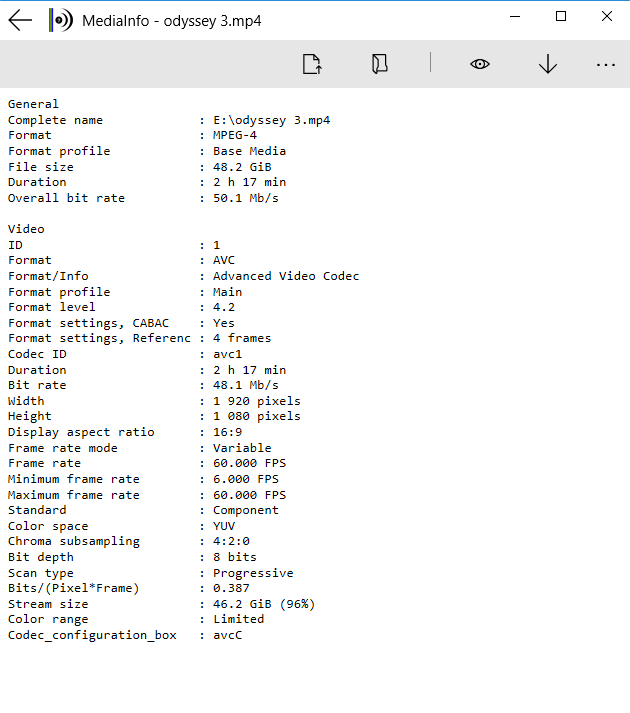Click the 'MPEG-4' format value
The height and width of the screenshot is (713, 630).
(x=235, y=135)
